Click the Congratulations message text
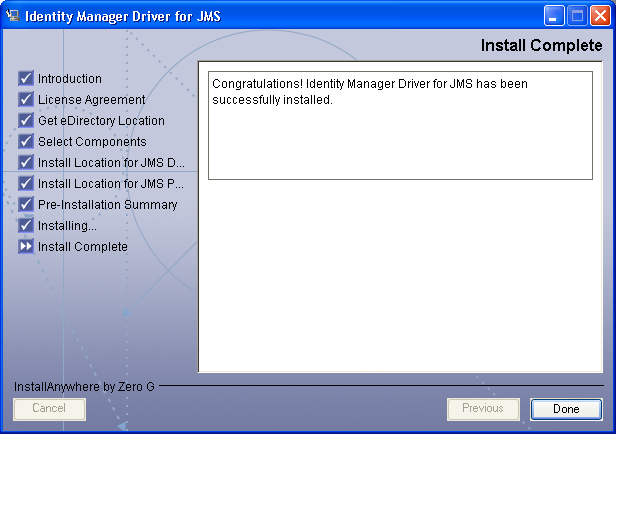The image size is (640, 512). point(370,91)
